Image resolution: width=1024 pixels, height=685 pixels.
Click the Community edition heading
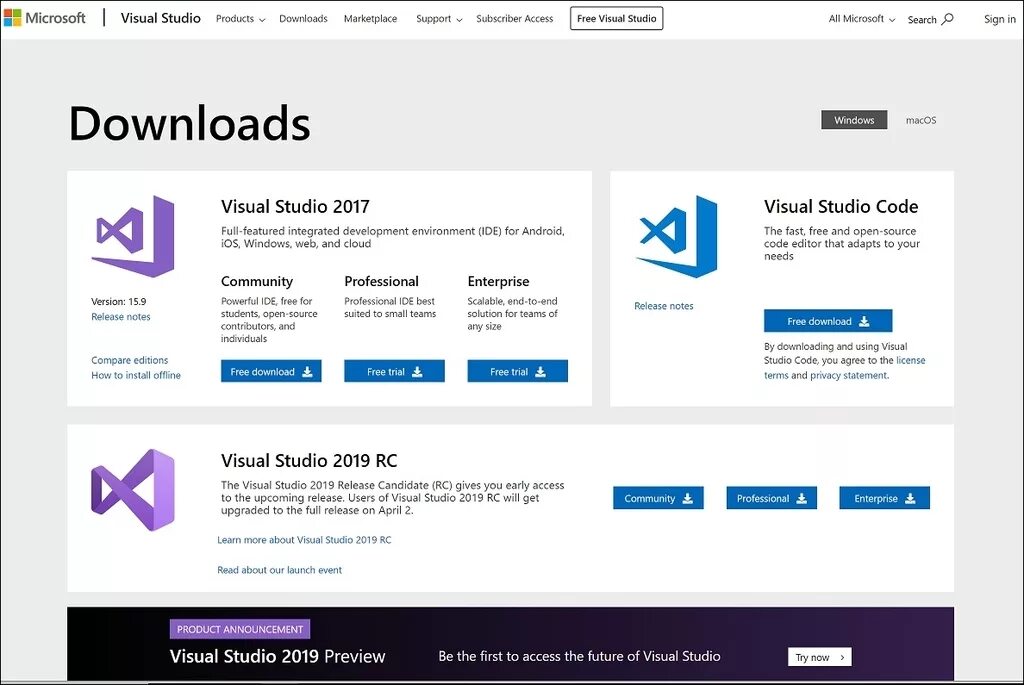257,281
